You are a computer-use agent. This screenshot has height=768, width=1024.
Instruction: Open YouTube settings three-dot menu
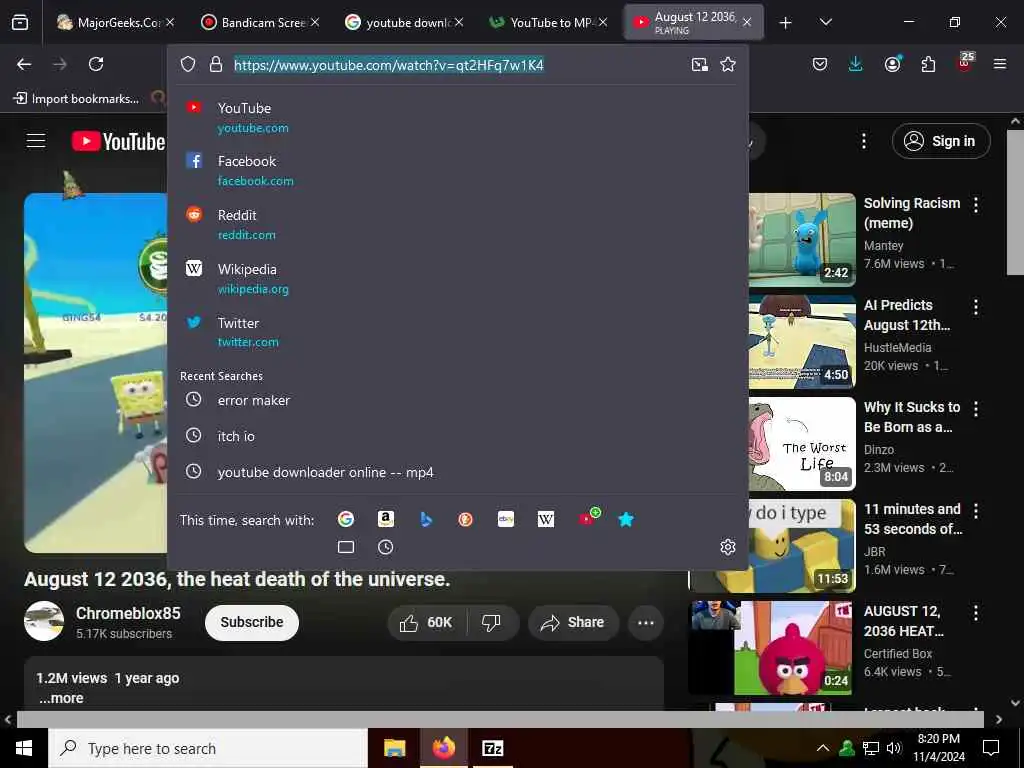coord(863,141)
